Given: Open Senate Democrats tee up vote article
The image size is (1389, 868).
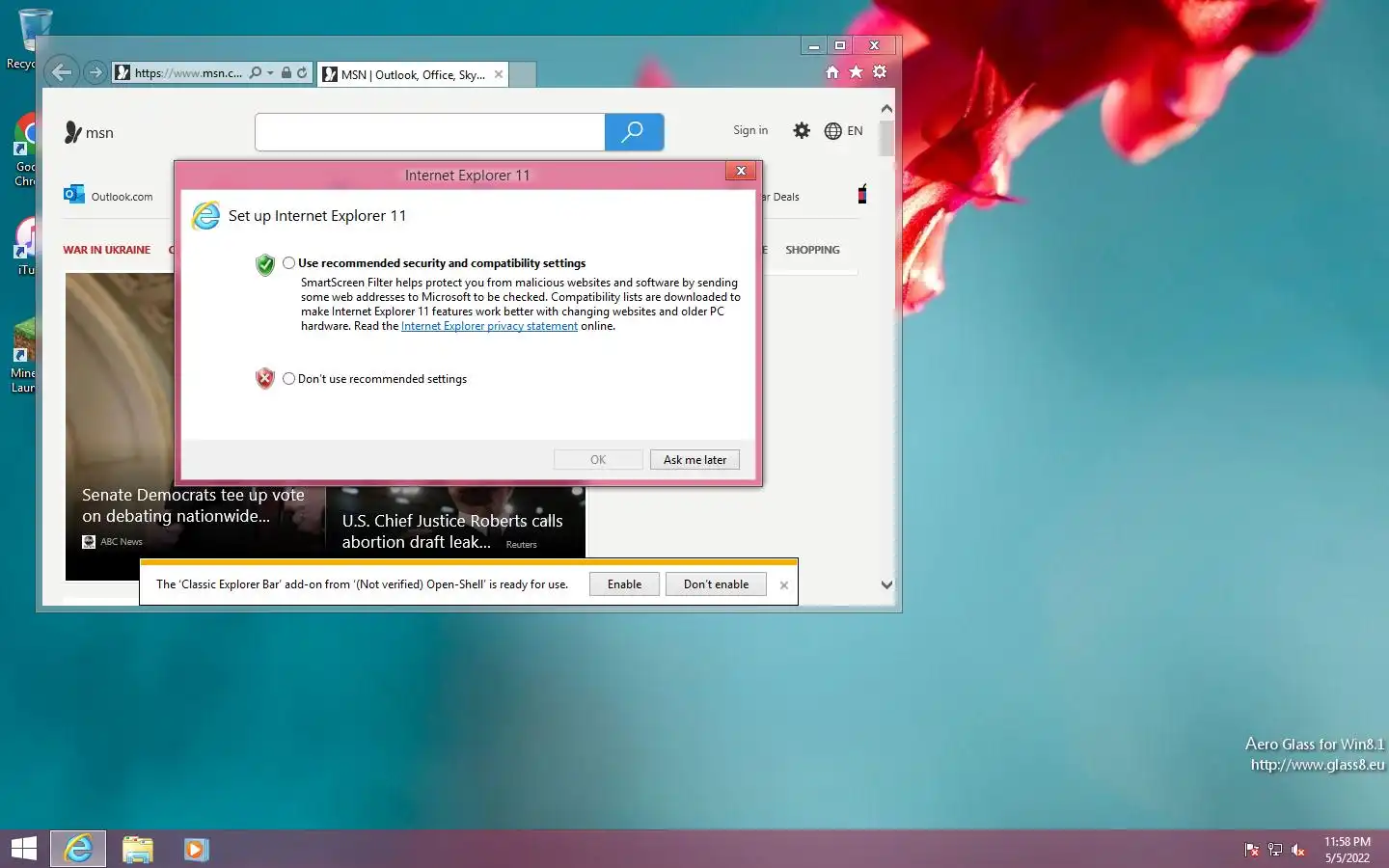Looking at the screenshot, I should [x=193, y=505].
